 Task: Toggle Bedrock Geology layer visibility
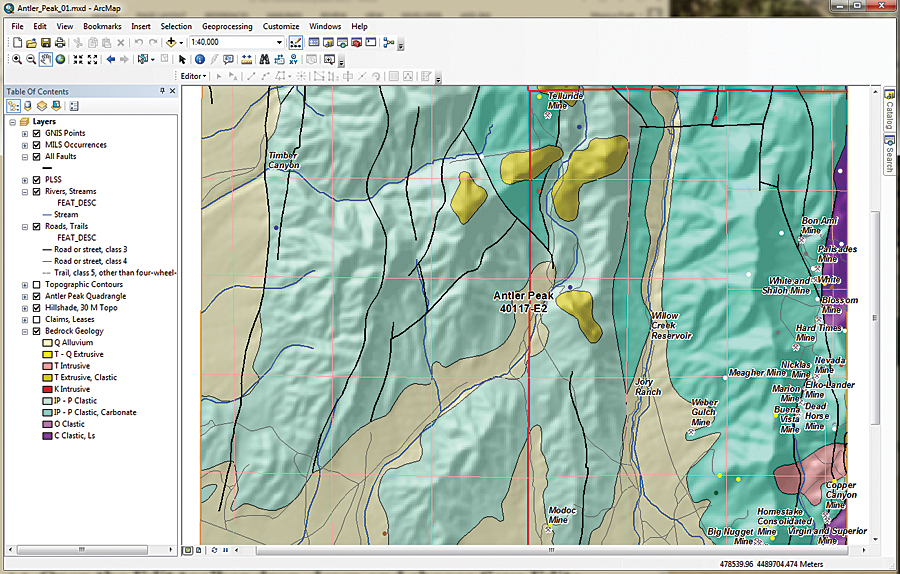click(37, 331)
